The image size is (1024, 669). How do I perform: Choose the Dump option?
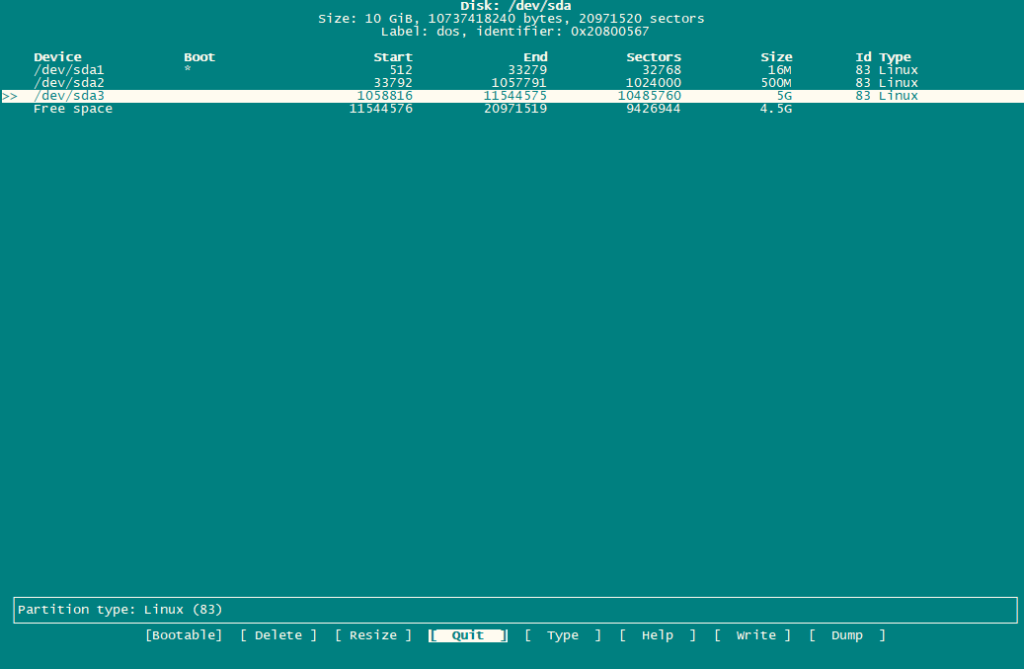847,635
